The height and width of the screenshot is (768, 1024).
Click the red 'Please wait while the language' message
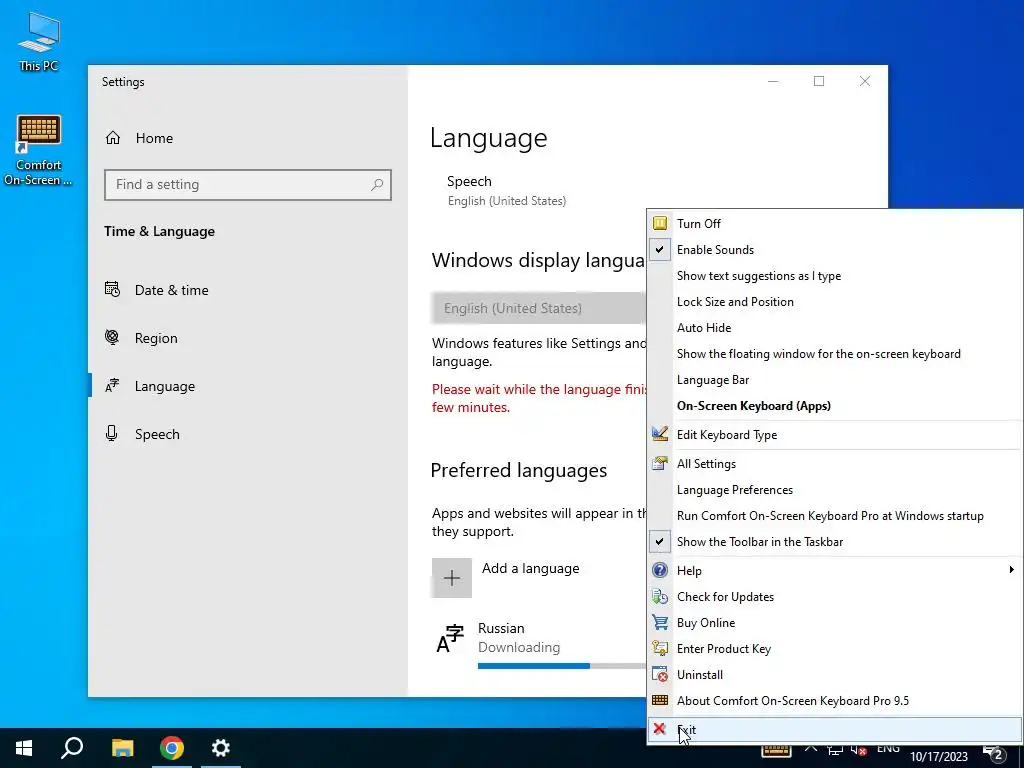point(539,398)
